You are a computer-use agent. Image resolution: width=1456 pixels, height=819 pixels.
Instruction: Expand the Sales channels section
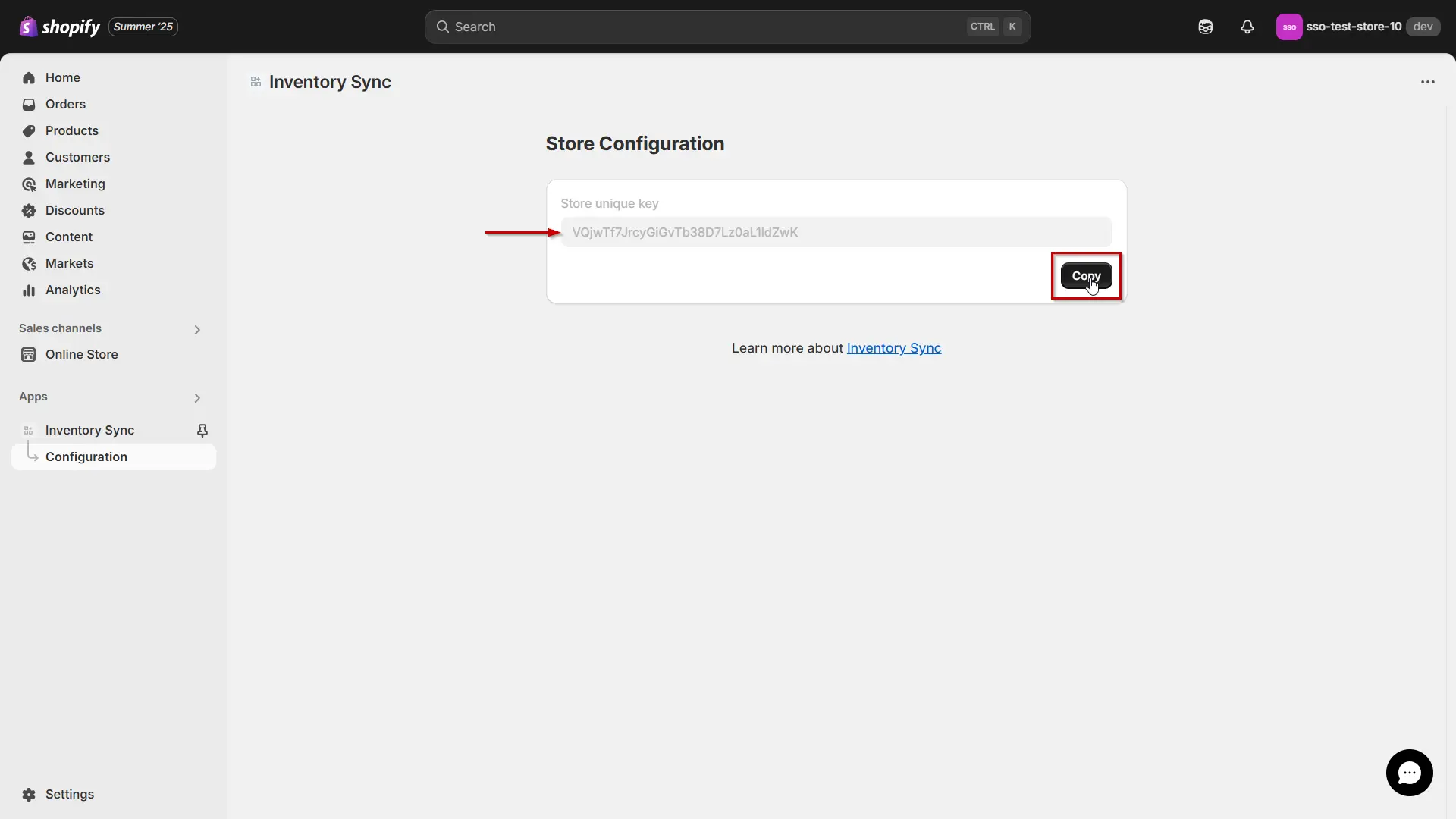pyautogui.click(x=197, y=329)
